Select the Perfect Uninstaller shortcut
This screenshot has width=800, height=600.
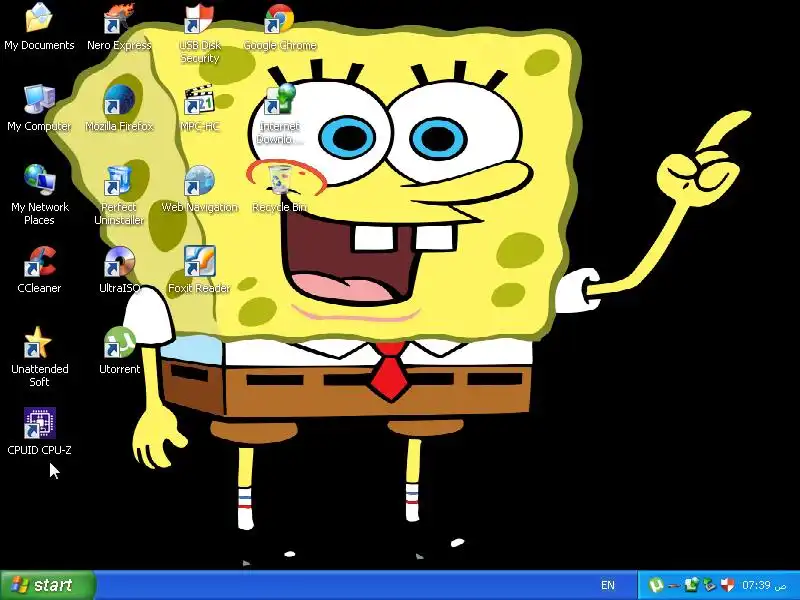click(x=119, y=194)
